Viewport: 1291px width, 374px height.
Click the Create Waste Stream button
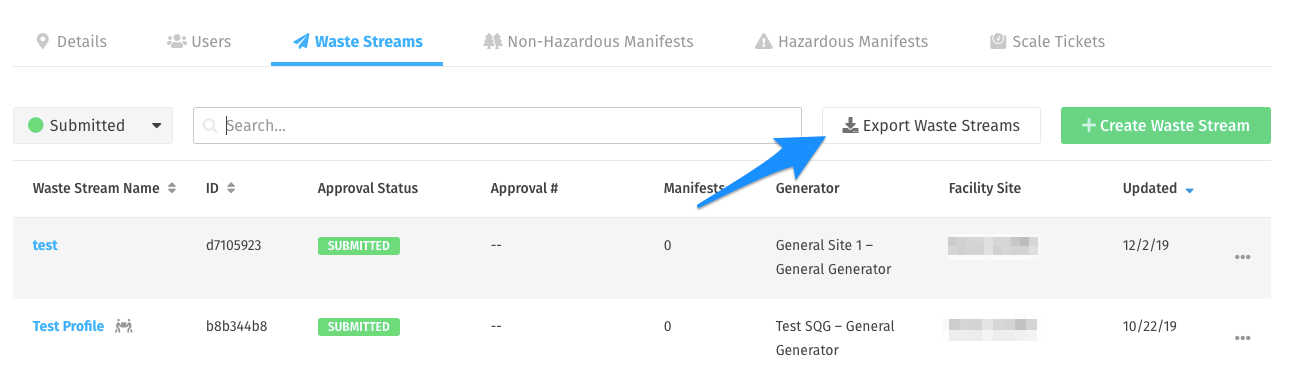(1166, 126)
